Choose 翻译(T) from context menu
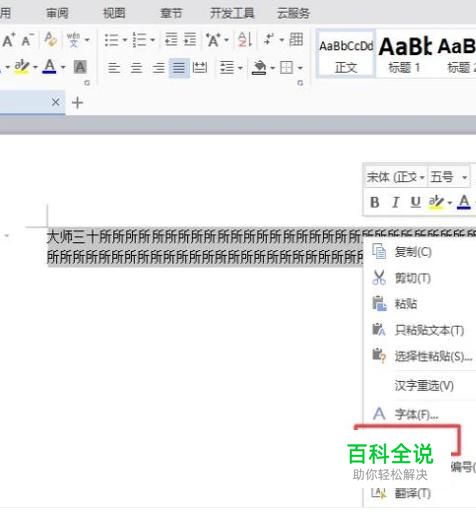476x513 pixels. click(x=413, y=493)
